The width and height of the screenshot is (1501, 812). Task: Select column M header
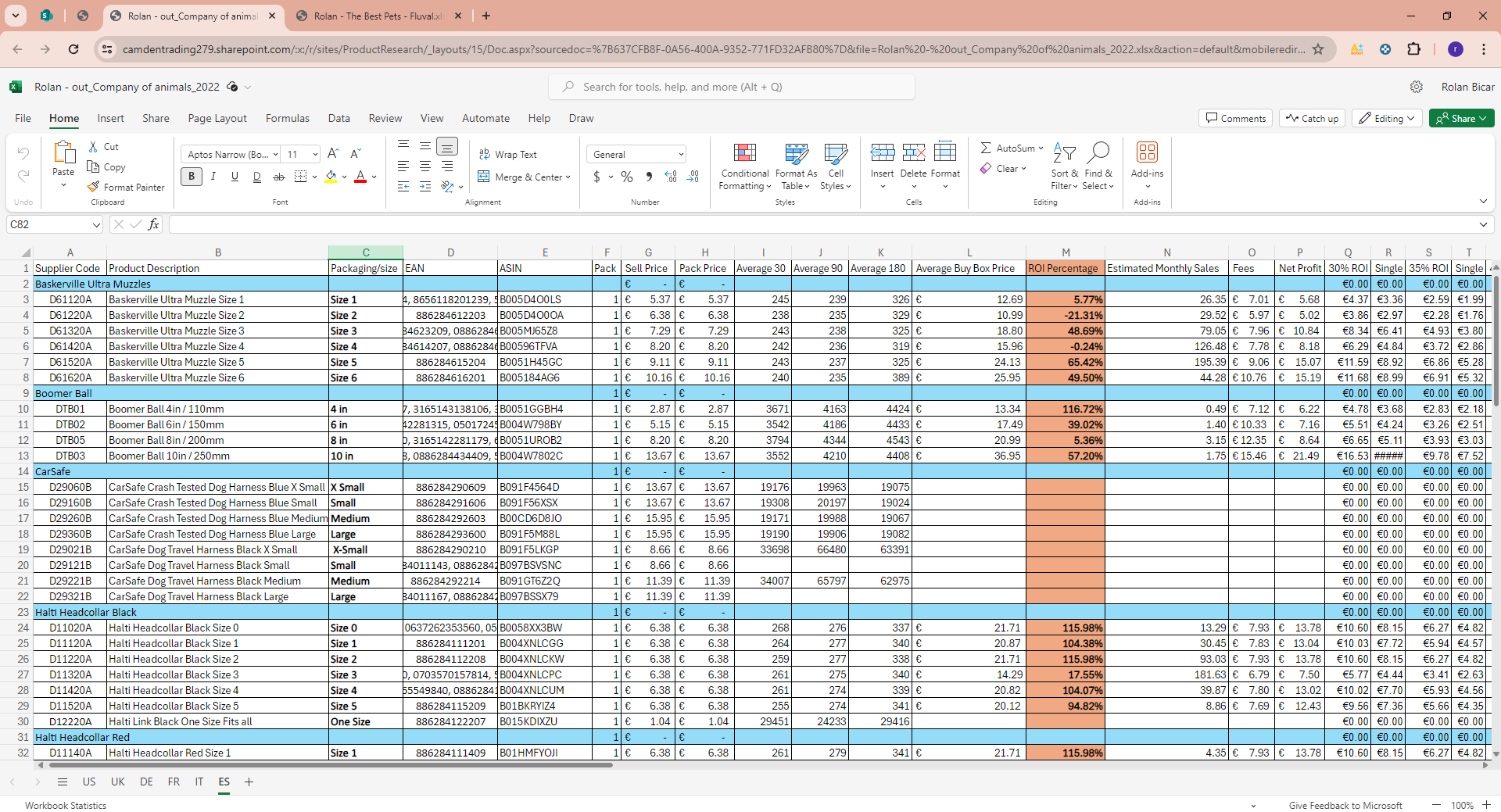1065,252
